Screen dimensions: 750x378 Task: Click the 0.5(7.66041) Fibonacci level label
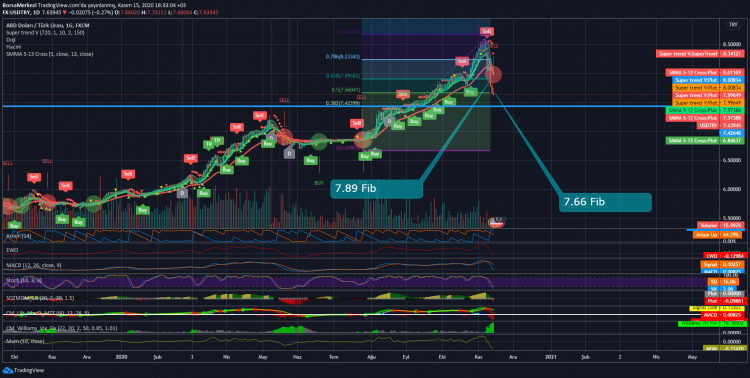tap(346, 90)
